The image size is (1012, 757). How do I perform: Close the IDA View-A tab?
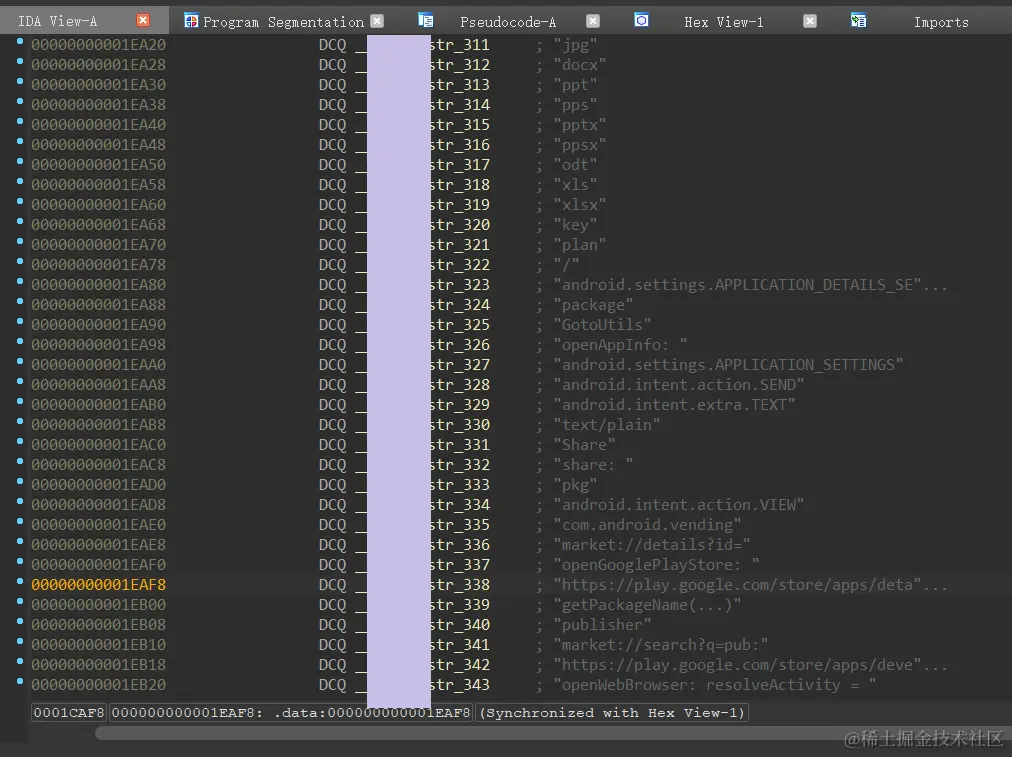pos(143,21)
